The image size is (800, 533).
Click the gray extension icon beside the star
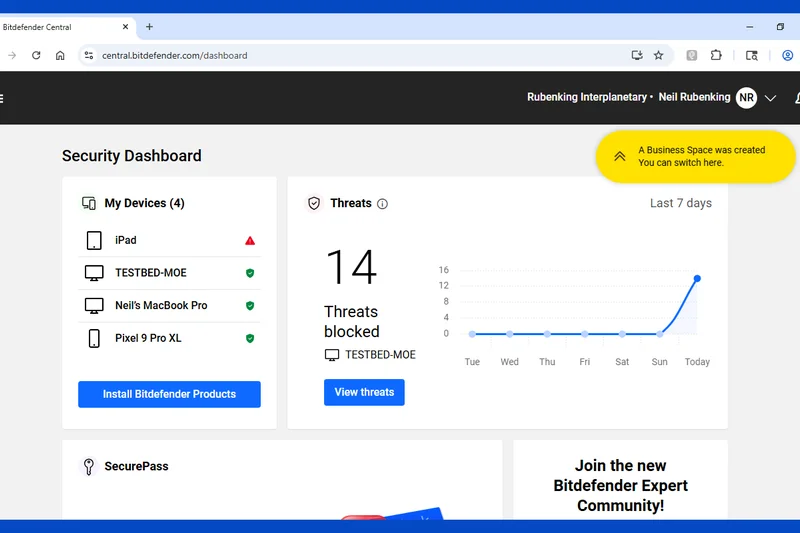coord(692,55)
